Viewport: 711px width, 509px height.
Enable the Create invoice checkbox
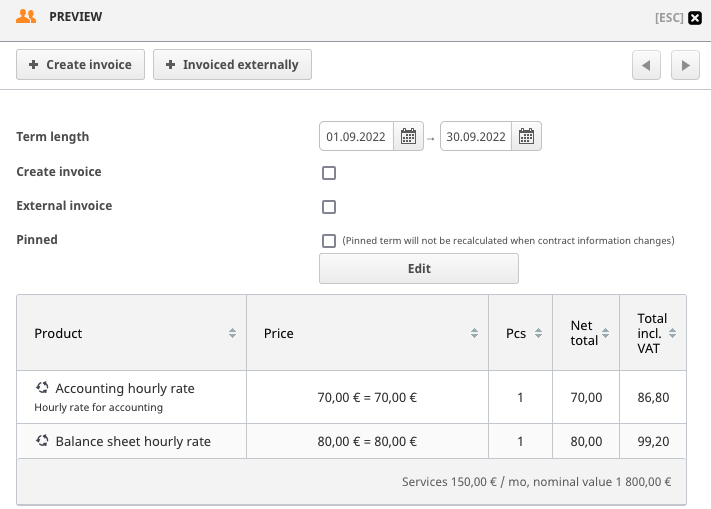329,173
